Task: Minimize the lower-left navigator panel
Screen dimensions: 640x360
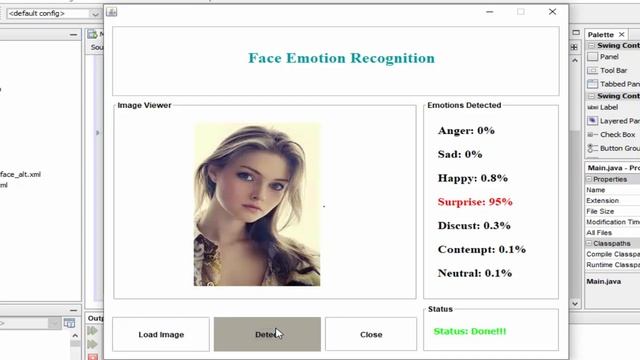Action: tap(73, 310)
